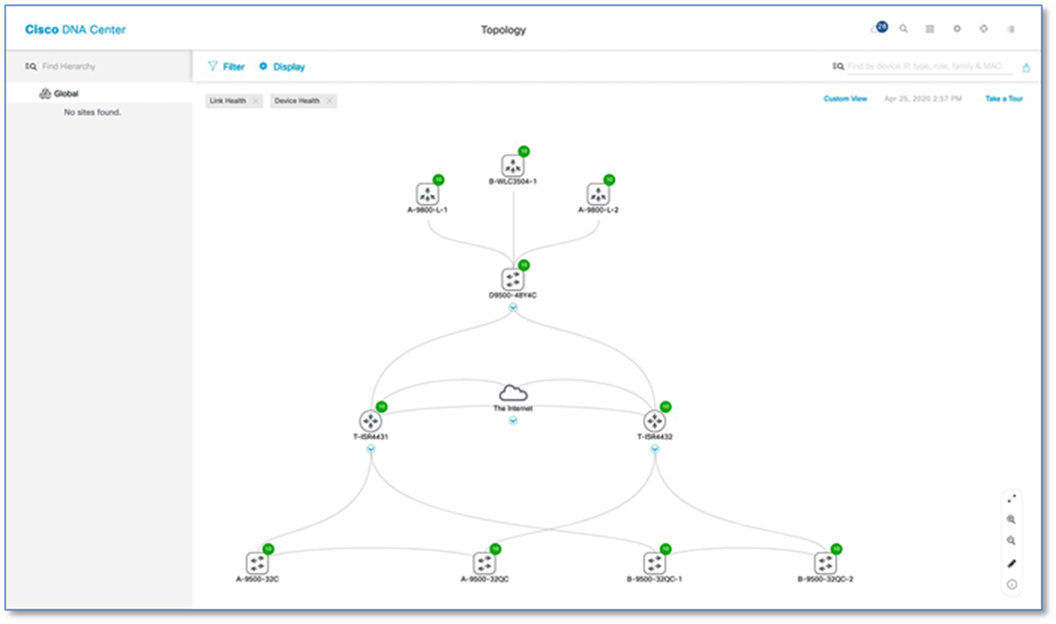The width and height of the screenshot is (1056, 624).
Task: Remove the Link Health filter chip
Action: (x=255, y=101)
